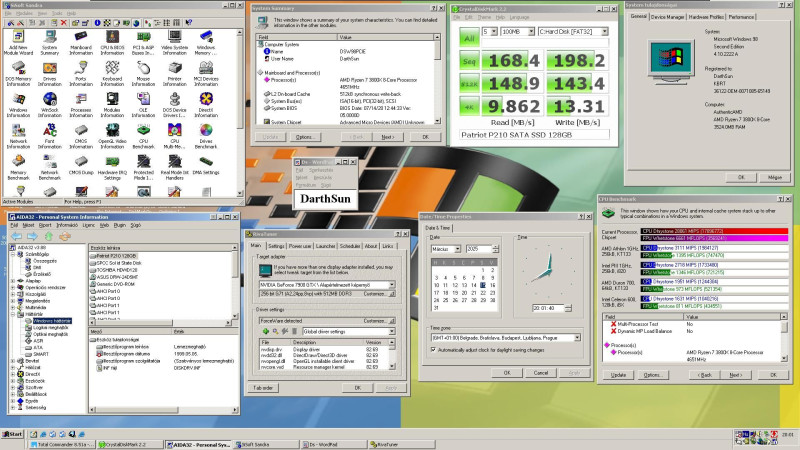
Task: Toggle automatically adjust clock for daylight saving
Action: point(433,350)
